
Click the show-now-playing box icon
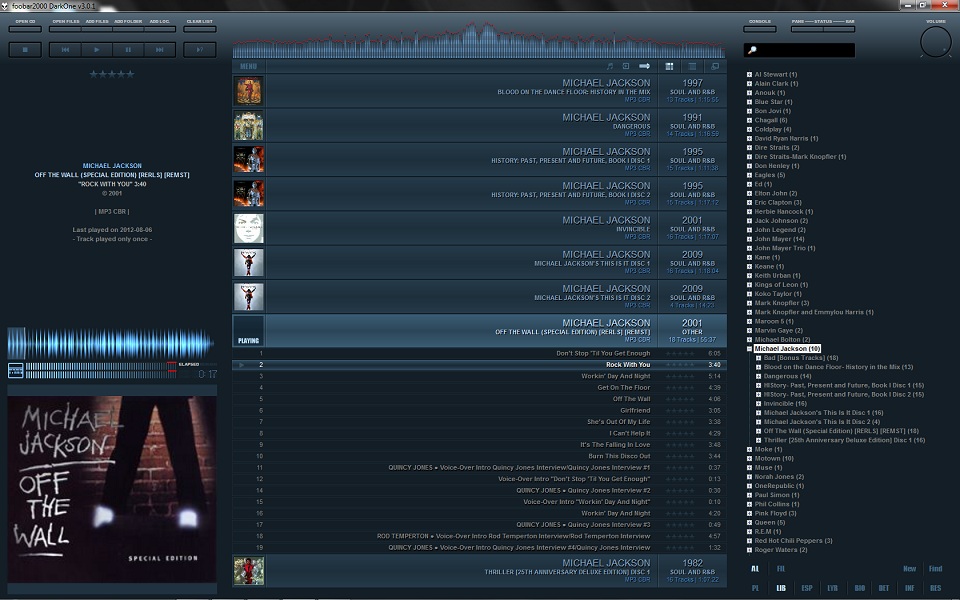click(626, 66)
